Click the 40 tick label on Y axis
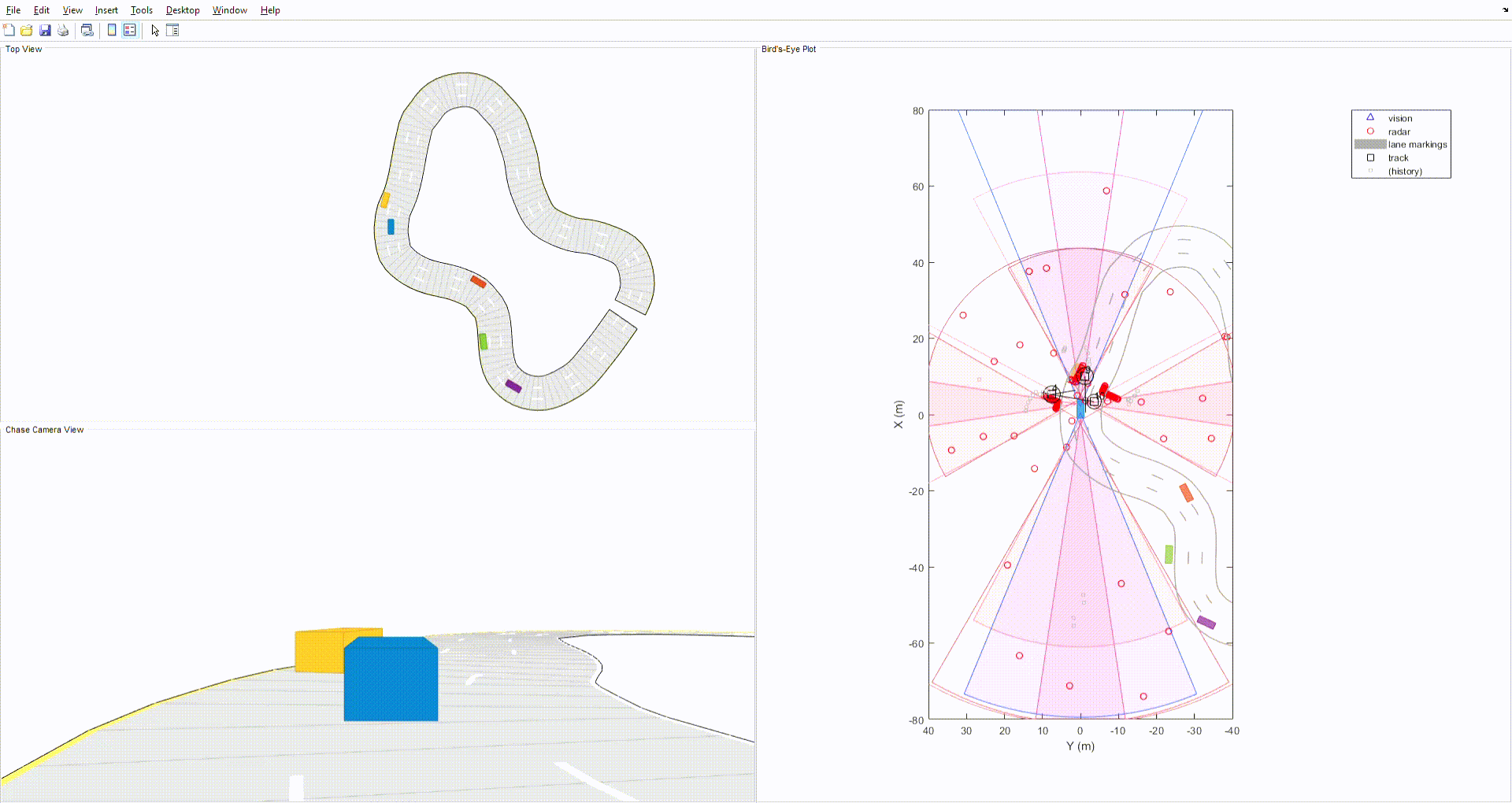 [928, 731]
